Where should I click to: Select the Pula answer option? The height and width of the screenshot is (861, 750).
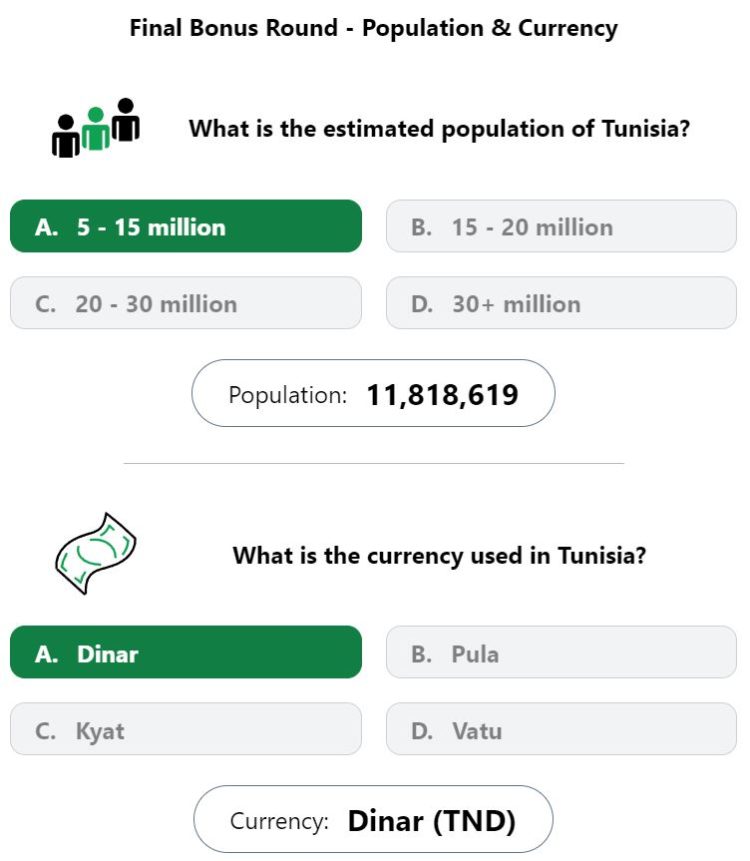[x=561, y=652]
